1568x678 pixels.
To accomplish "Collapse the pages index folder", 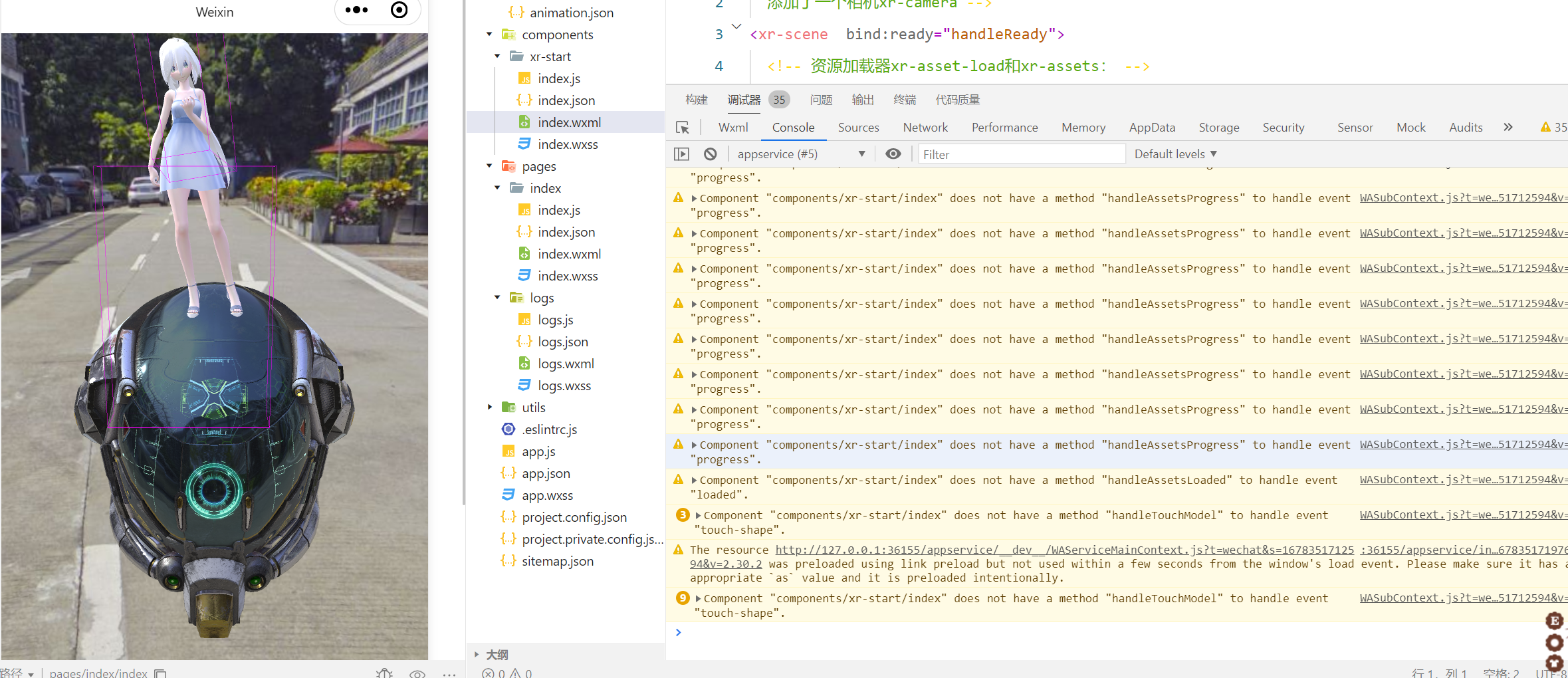I will click(497, 188).
